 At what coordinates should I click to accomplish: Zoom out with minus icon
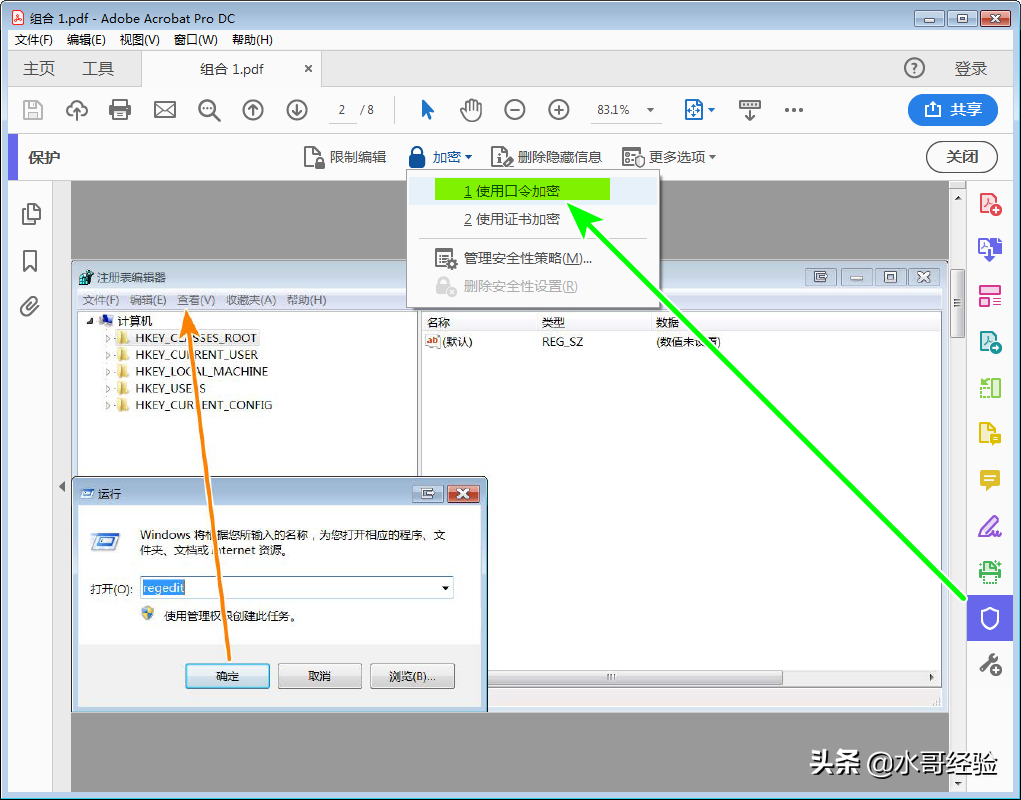pos(514,110)
